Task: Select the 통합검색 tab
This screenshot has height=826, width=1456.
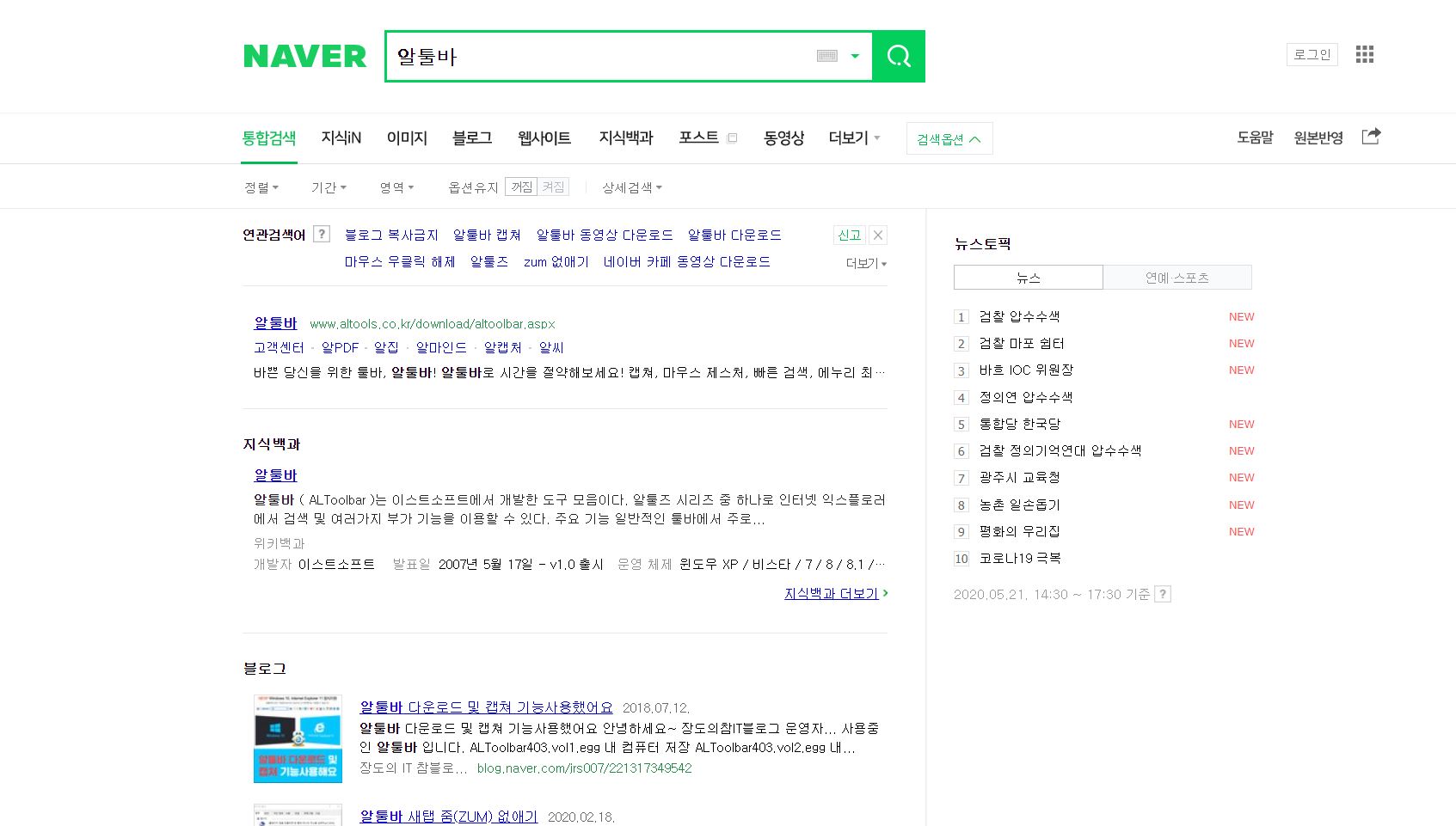Action: point(269,138)
